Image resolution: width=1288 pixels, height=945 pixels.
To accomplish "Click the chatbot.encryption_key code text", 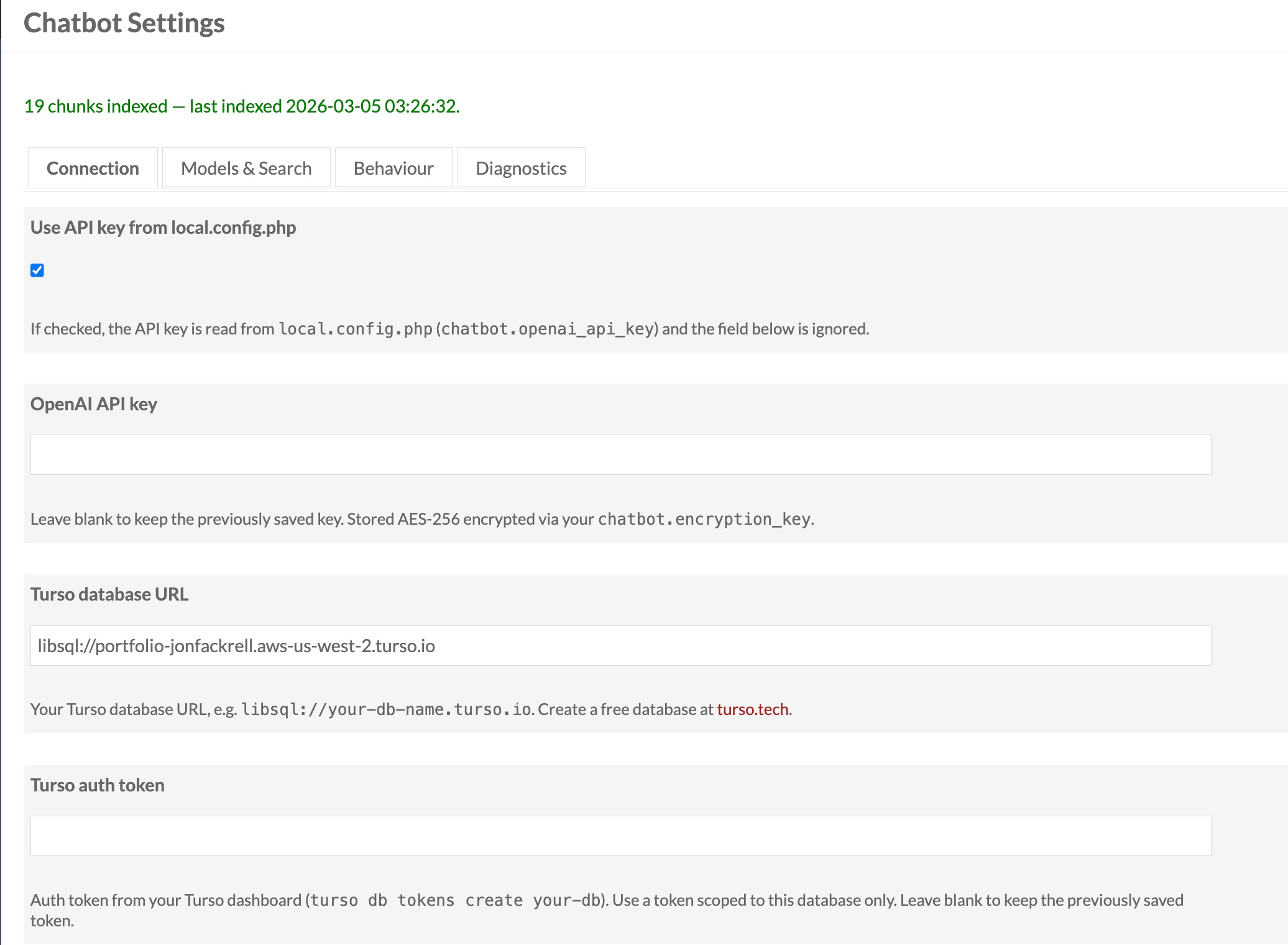I will click(704, 519).
